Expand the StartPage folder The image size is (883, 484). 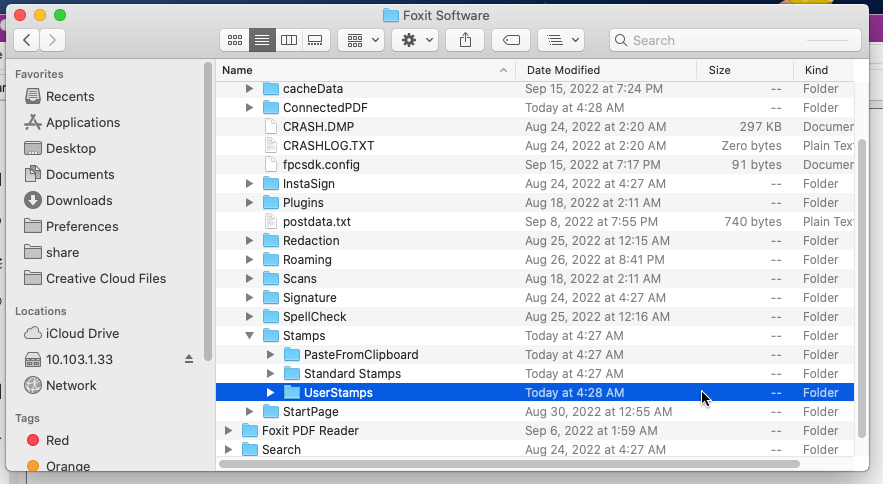click(249, 411)
